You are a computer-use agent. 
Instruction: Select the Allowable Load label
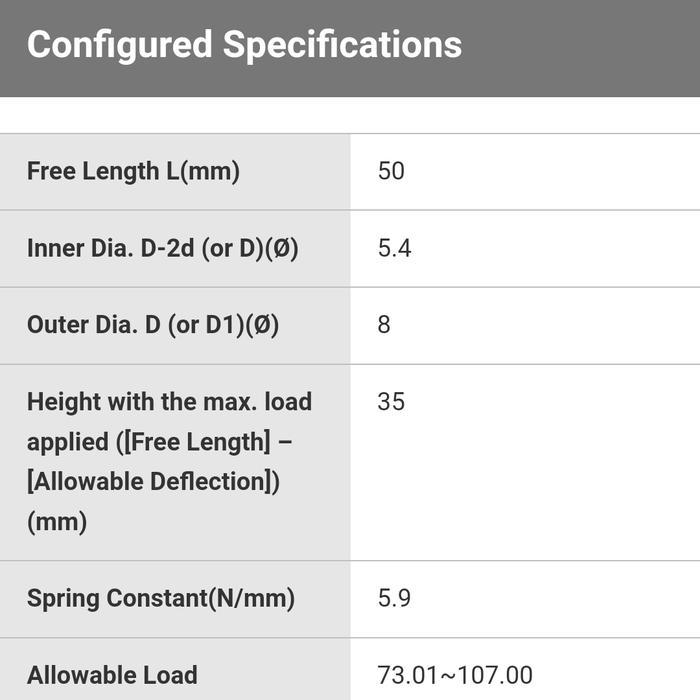point(112,675)
